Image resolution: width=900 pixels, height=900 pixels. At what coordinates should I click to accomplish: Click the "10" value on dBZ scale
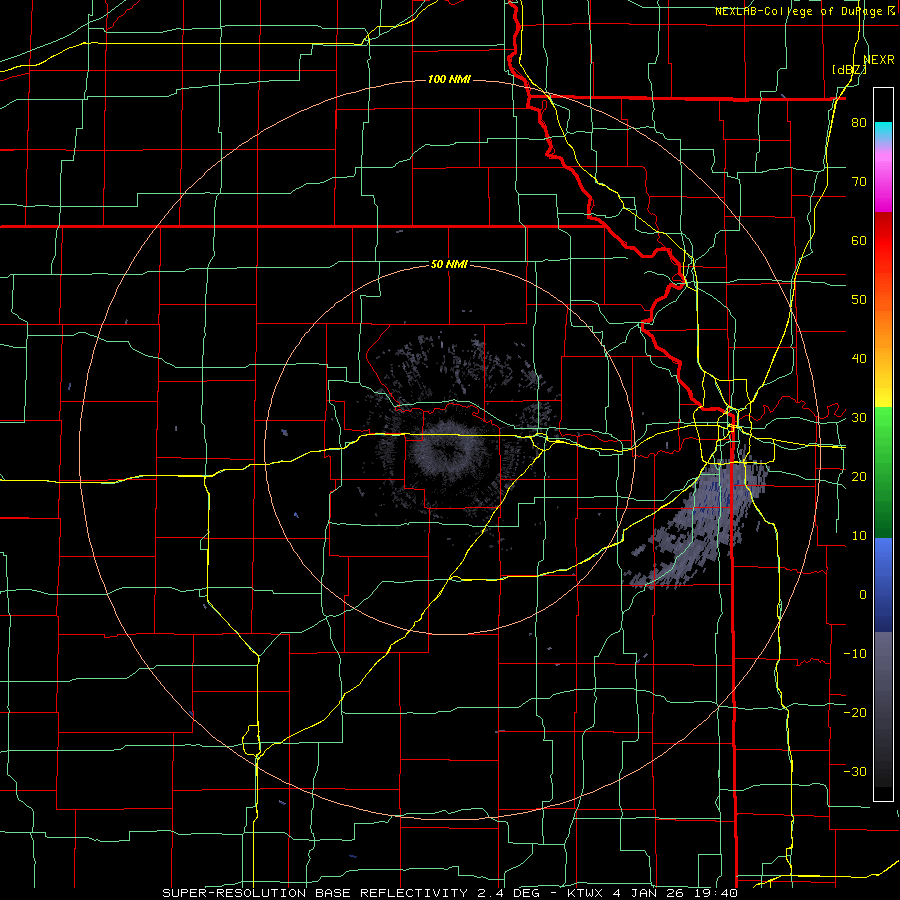tap(859, 536)
